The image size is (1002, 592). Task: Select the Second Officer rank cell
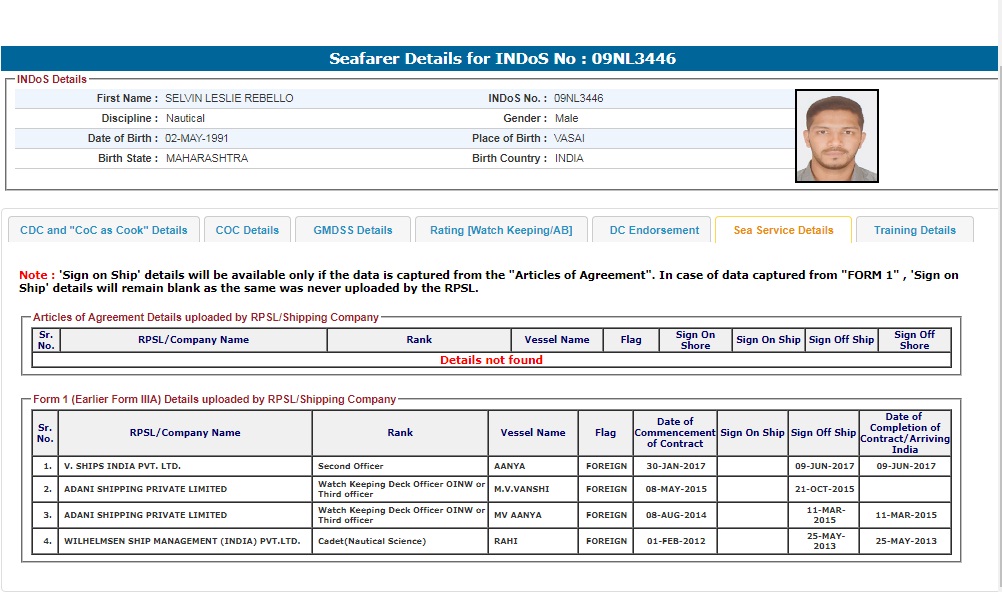coord(350,466)
